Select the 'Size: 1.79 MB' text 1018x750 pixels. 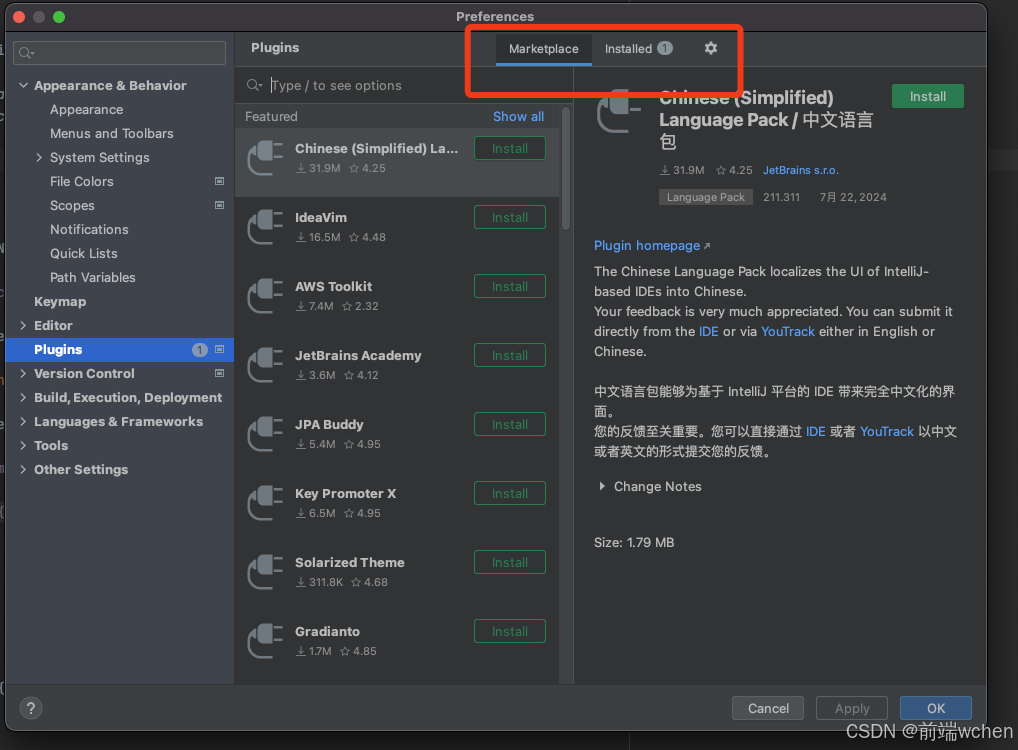pos(634,542)
